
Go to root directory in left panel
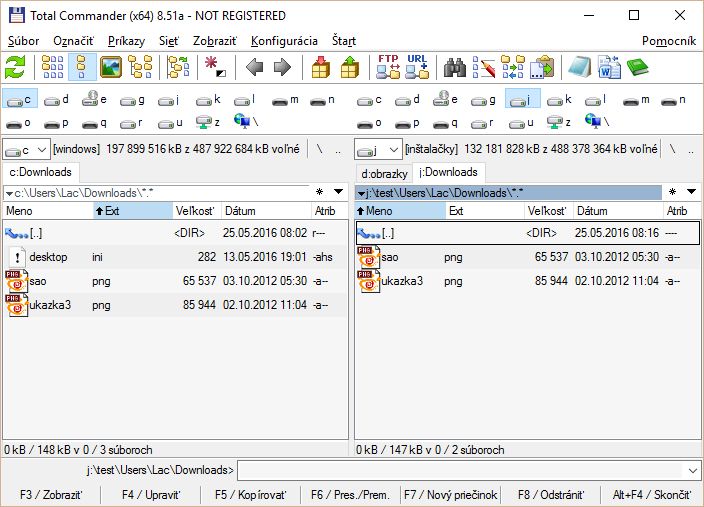(319, 149)
